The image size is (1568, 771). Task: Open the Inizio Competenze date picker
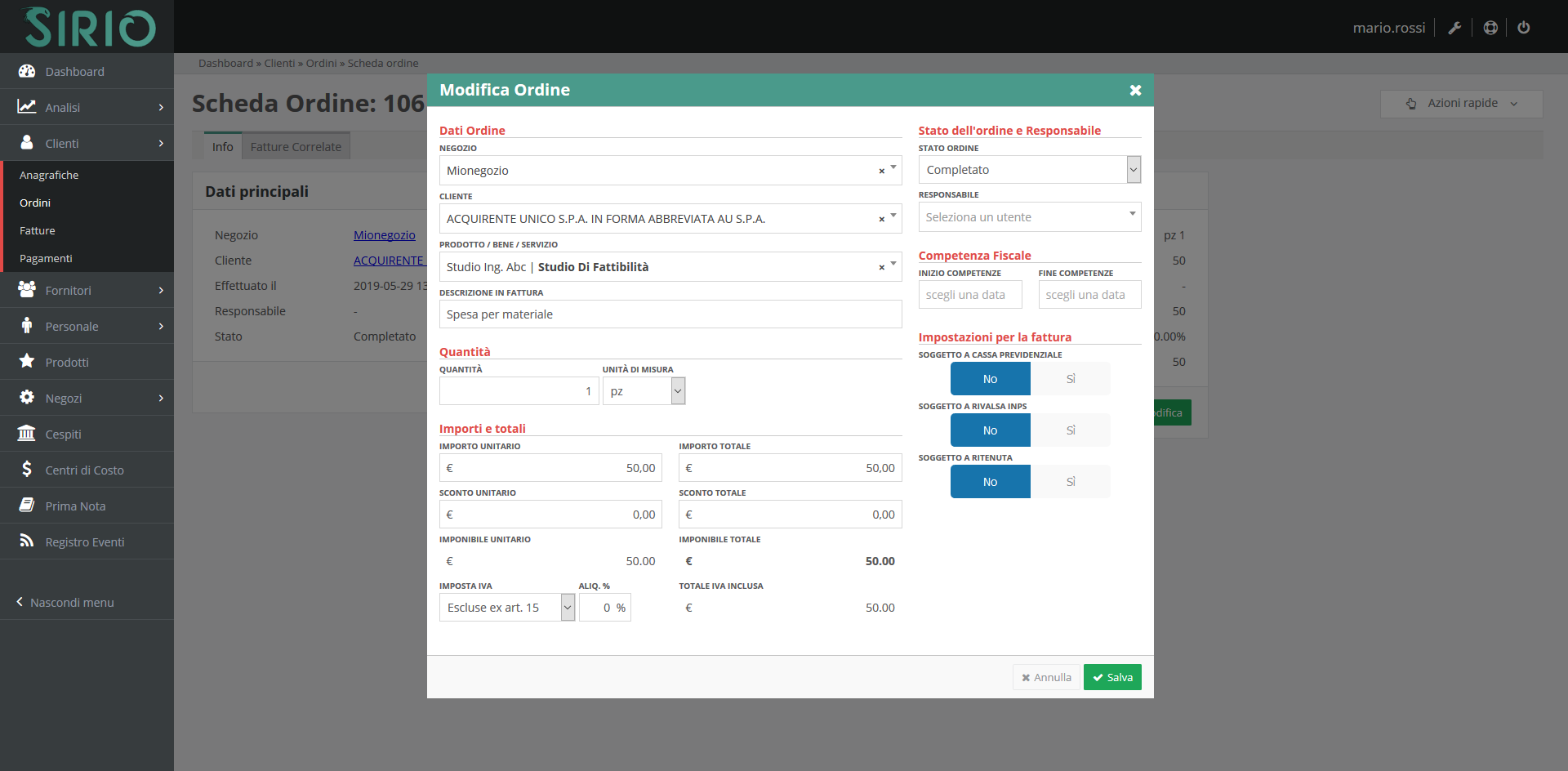pos(969,294)
